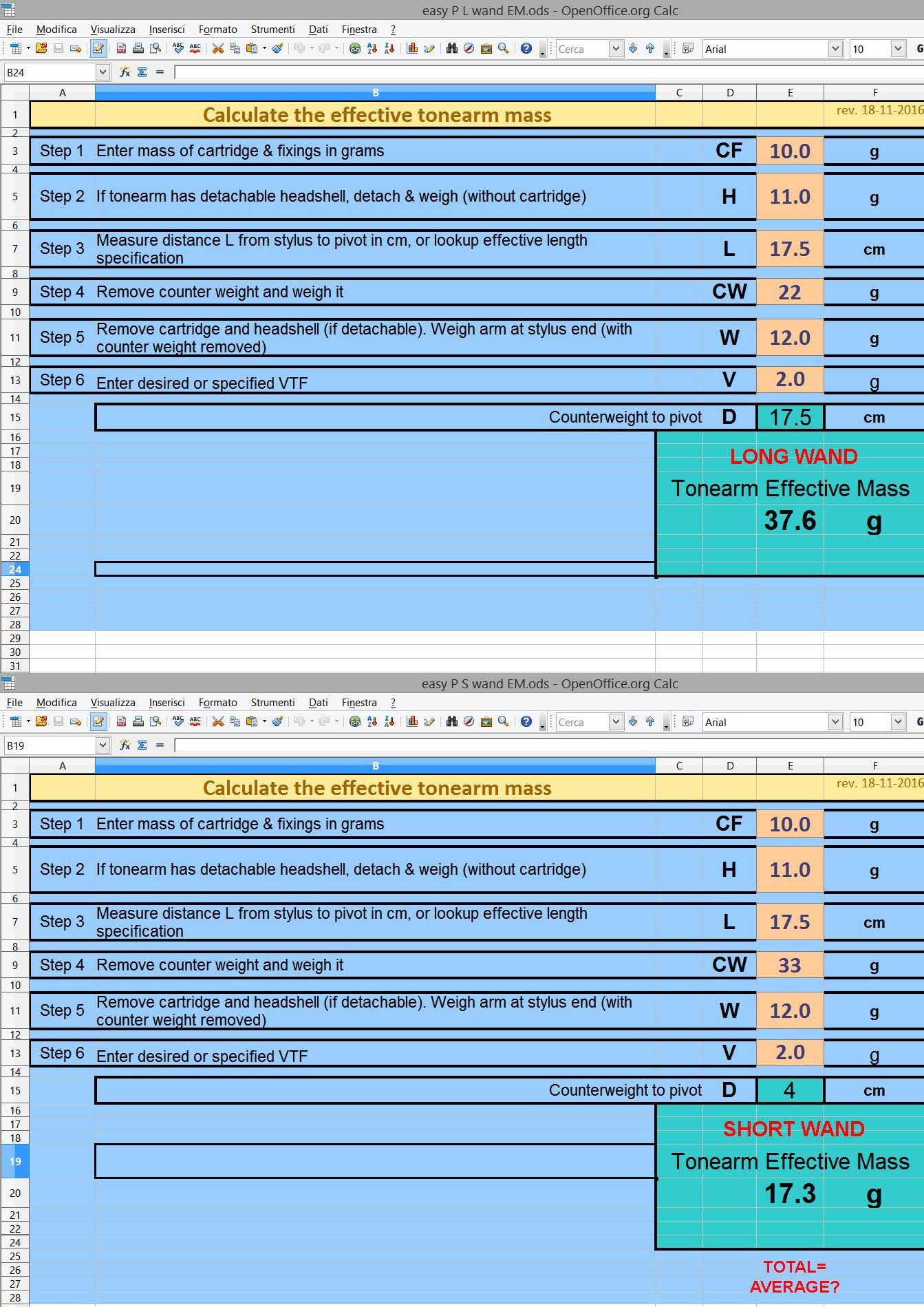
Task: Open Function Wizard in the S wand window
Action: (x=125, y=745)
